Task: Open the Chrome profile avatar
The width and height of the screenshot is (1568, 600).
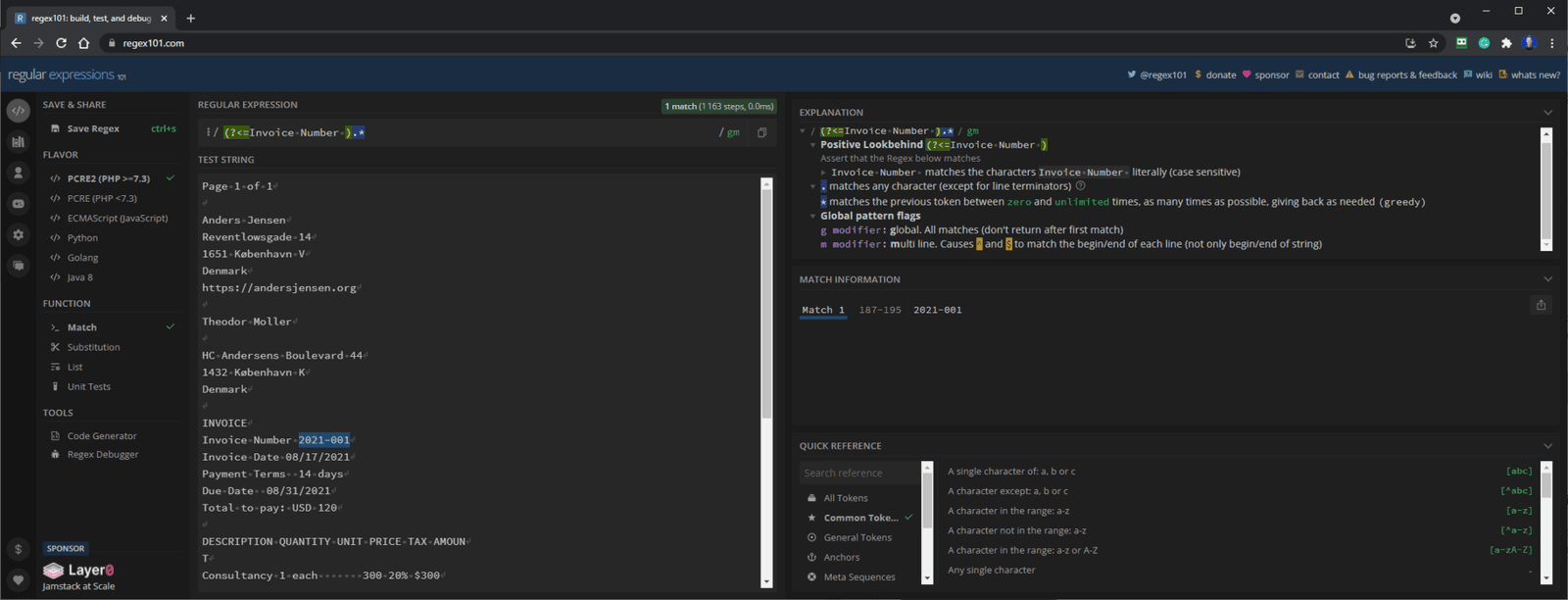Action: tap(1530, 43)
